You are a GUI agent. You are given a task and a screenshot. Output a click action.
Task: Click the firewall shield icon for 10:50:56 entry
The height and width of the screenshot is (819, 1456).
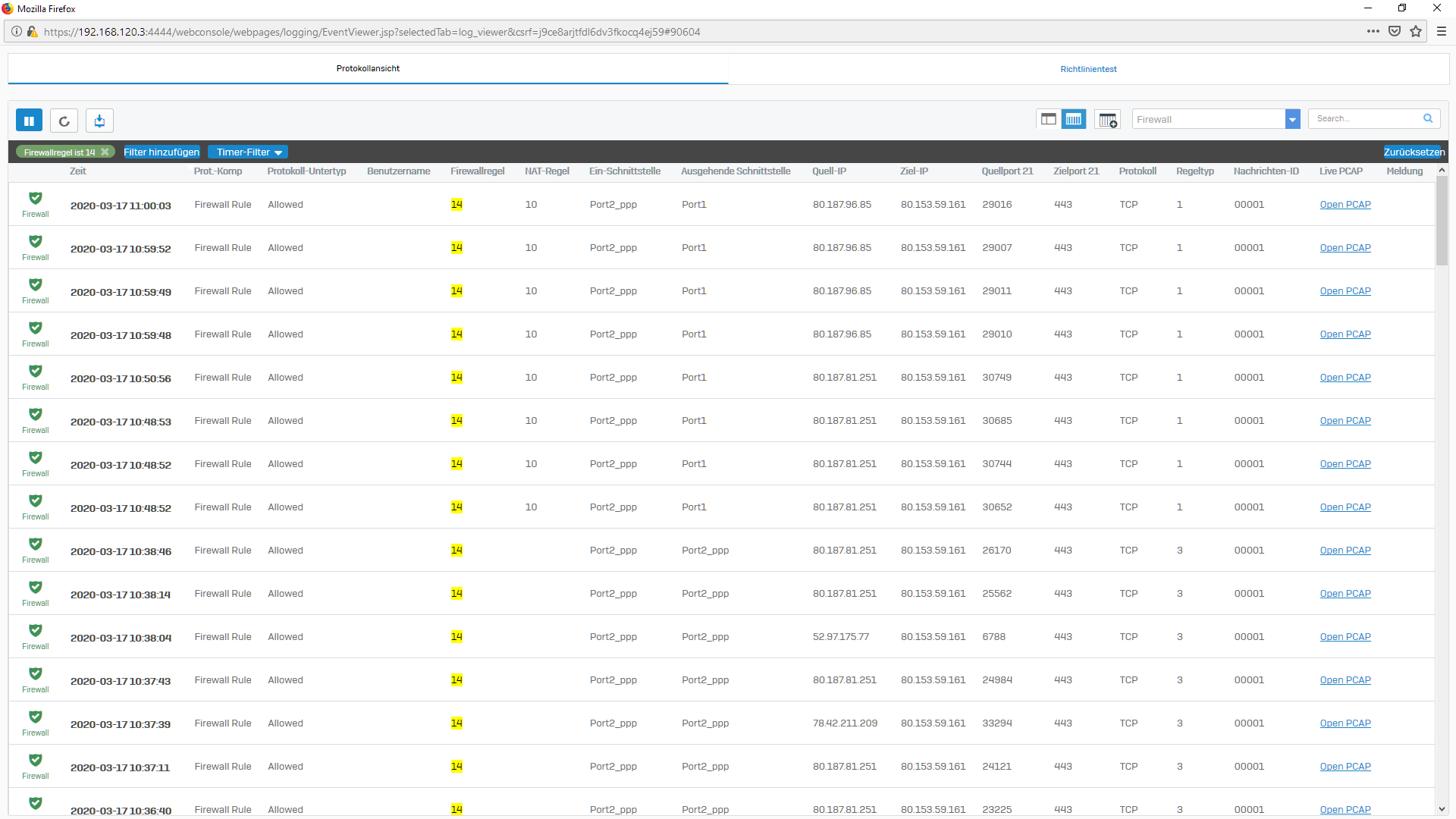pyautogui.click(x=35, y=371)
